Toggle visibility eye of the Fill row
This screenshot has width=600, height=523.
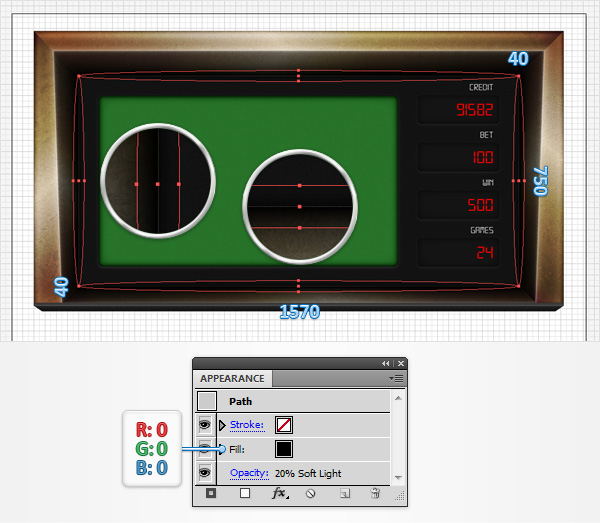tap(205, 449)
